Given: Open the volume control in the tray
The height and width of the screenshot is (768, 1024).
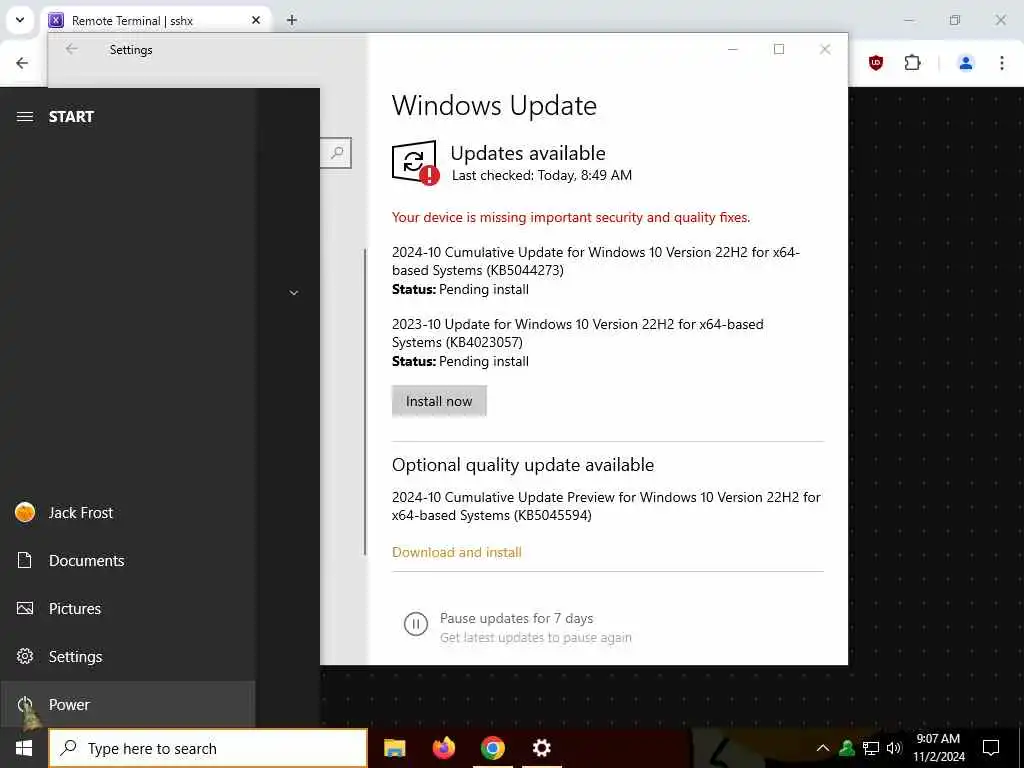Looking at the screenshot, I should (894, 748).
